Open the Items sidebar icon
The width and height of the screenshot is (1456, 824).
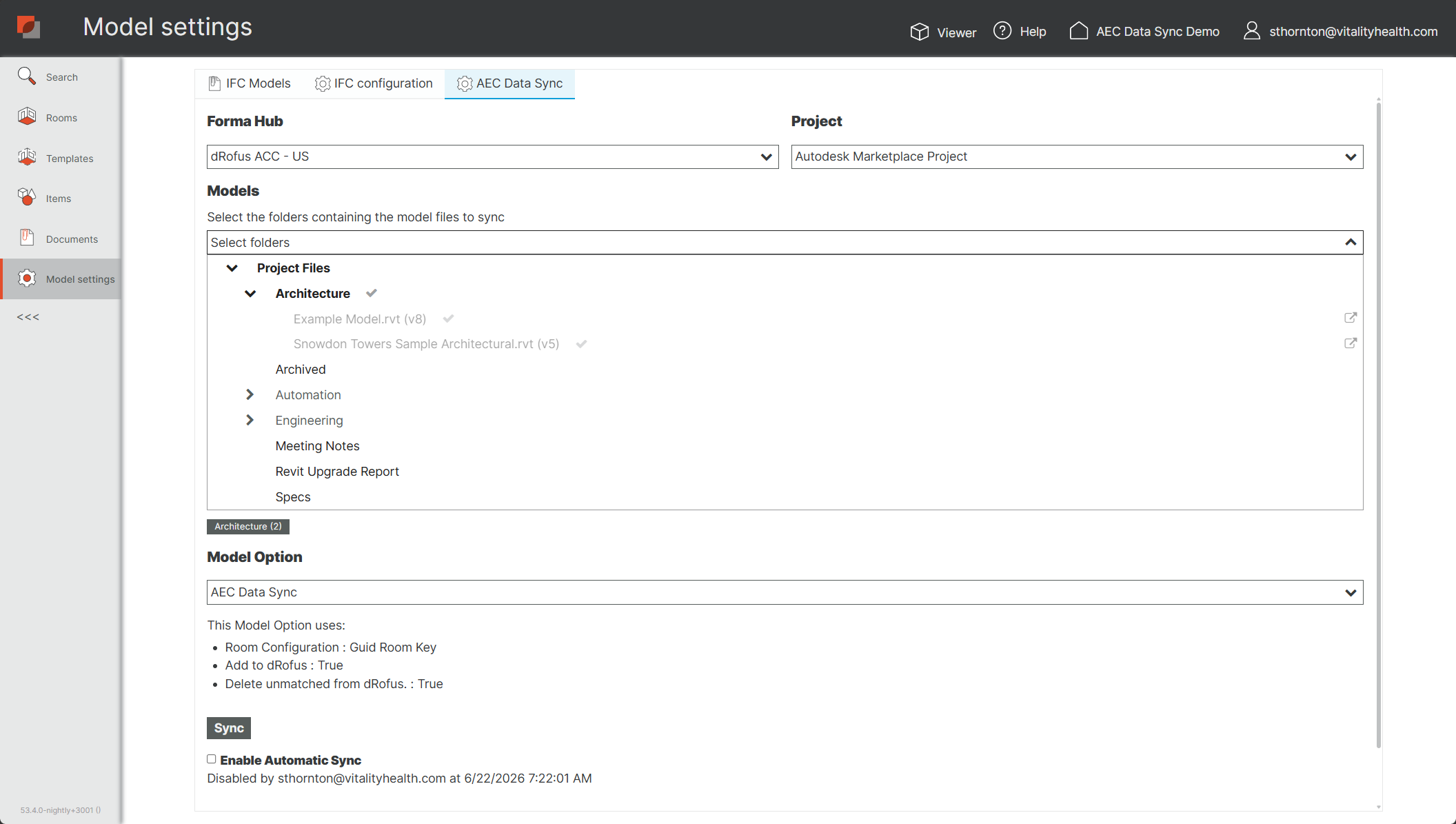[x=27, y=197]
